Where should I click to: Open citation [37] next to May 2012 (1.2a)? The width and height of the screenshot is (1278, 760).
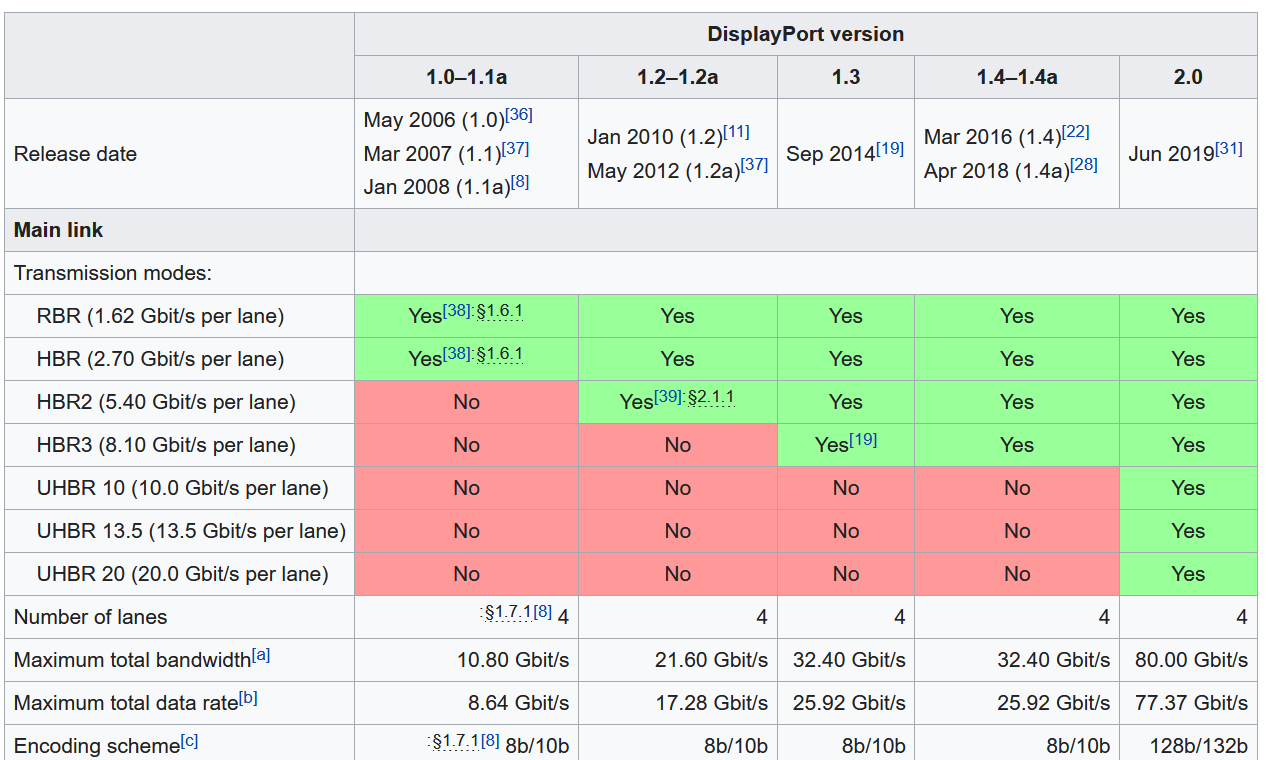pos(754,165)
